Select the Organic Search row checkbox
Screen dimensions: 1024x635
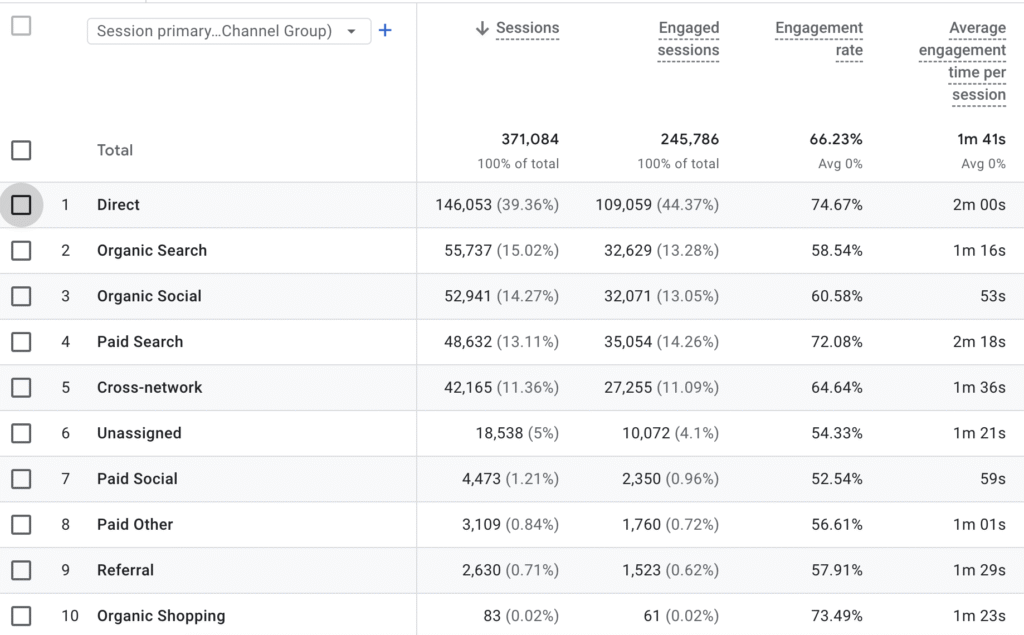tap(21, 251)
